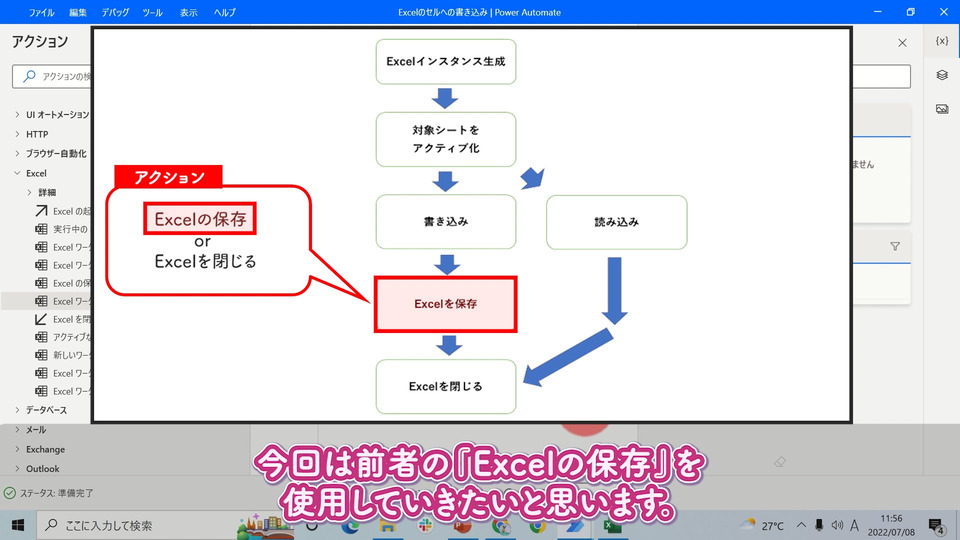Select the Excel を閉じる action
Viewport: 960px width, 540px height.
61,319
